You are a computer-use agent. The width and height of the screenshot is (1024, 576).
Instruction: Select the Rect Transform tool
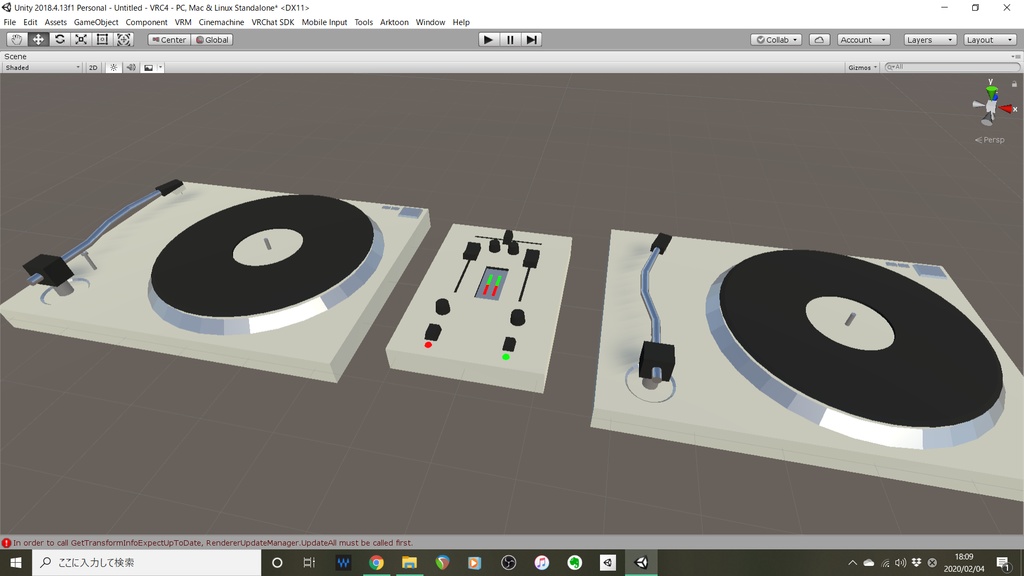tap(101, 39)
